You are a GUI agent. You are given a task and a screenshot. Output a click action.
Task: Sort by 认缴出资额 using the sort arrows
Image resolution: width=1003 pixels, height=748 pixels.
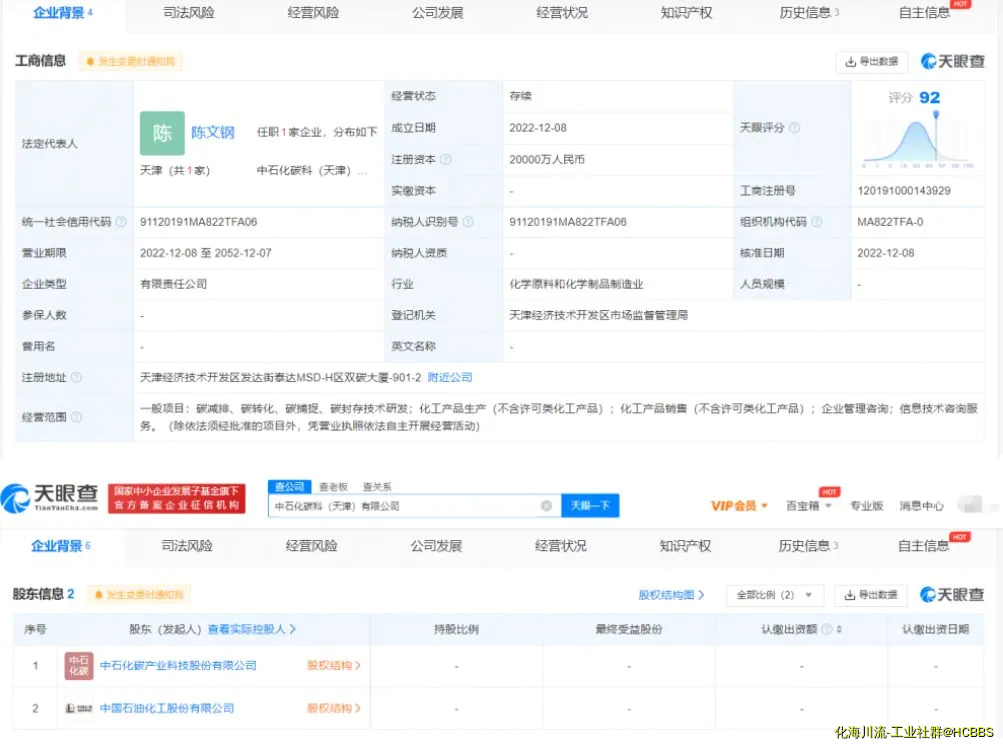pyautogui.click(x=839, y=629)
